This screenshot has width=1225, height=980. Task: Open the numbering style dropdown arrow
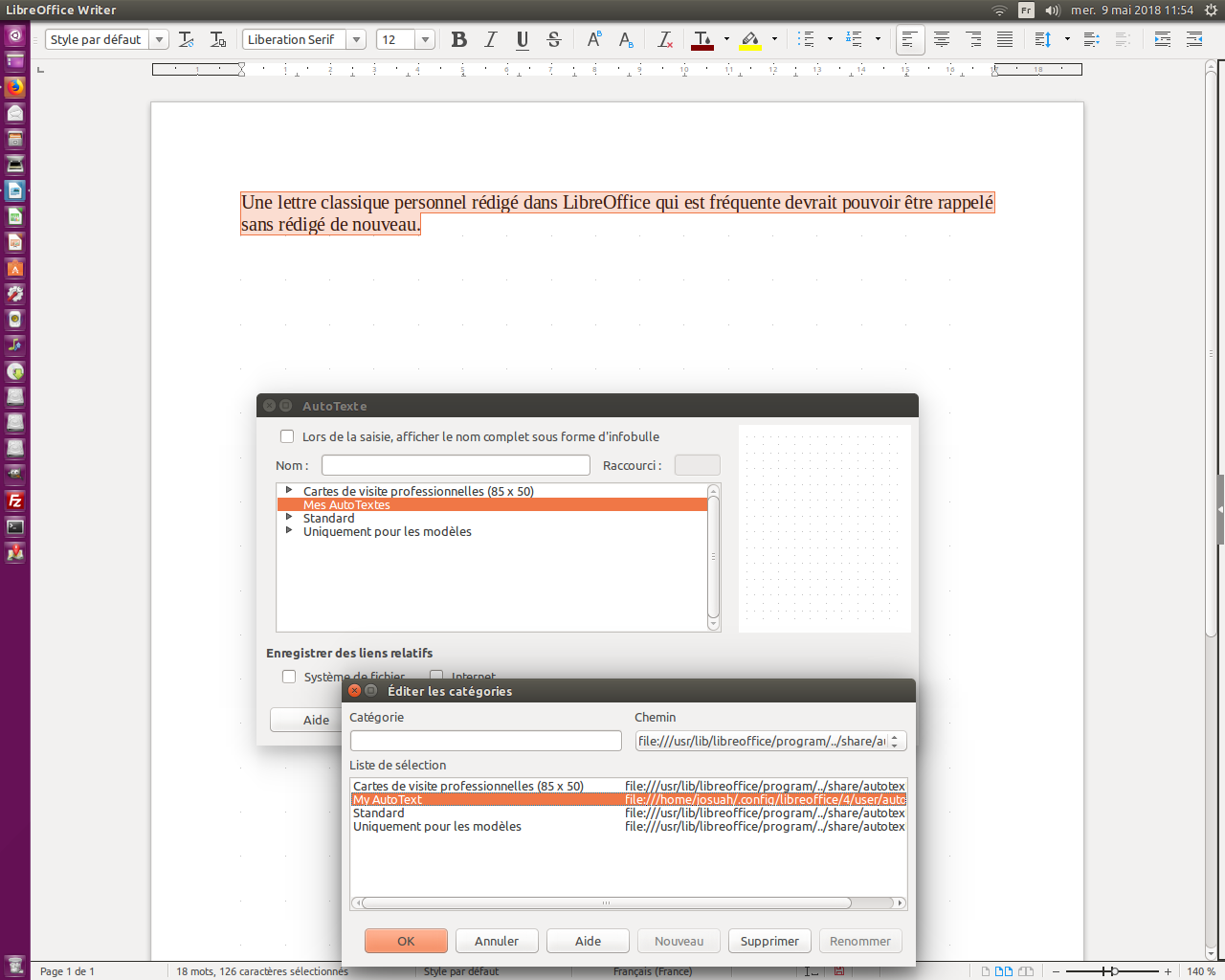pos(879,39)
